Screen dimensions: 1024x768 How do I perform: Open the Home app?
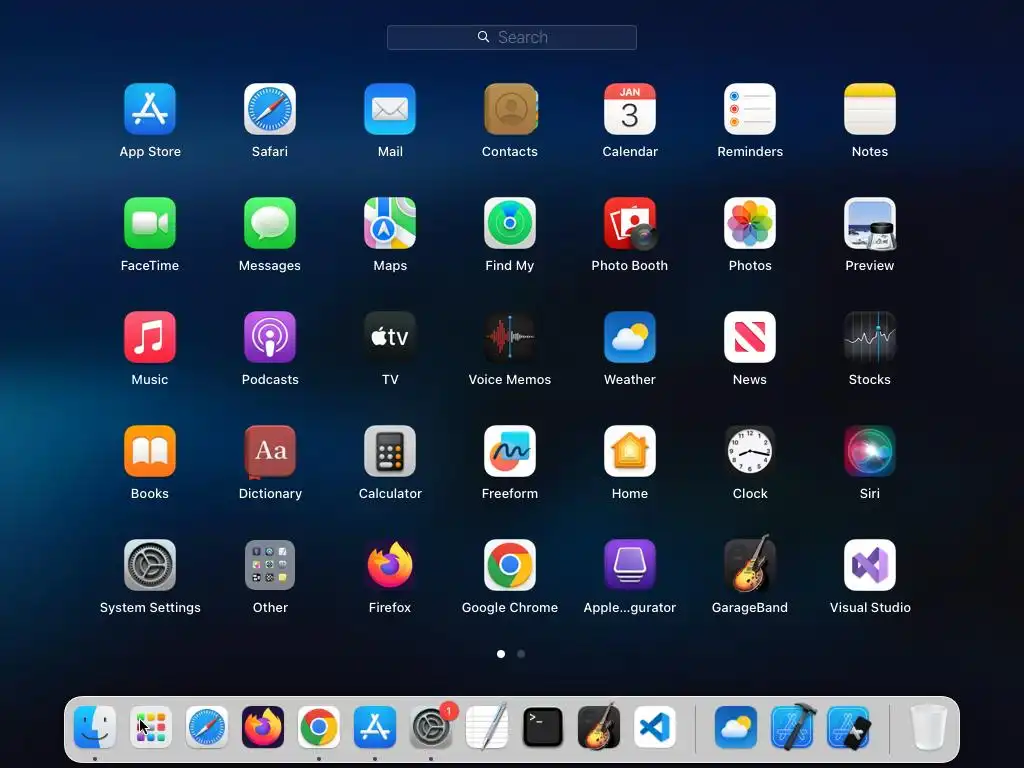(x=630, y=451)
